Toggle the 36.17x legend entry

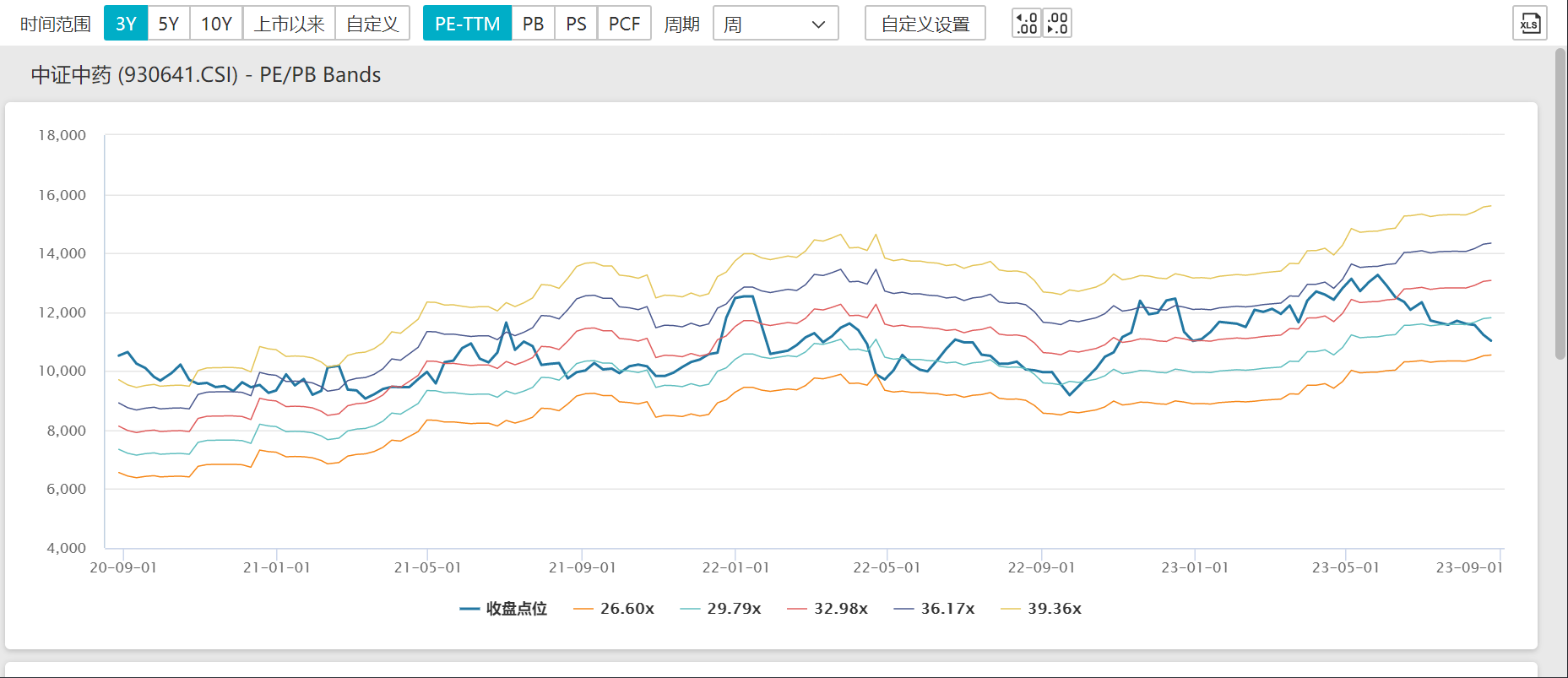point(934,609)
